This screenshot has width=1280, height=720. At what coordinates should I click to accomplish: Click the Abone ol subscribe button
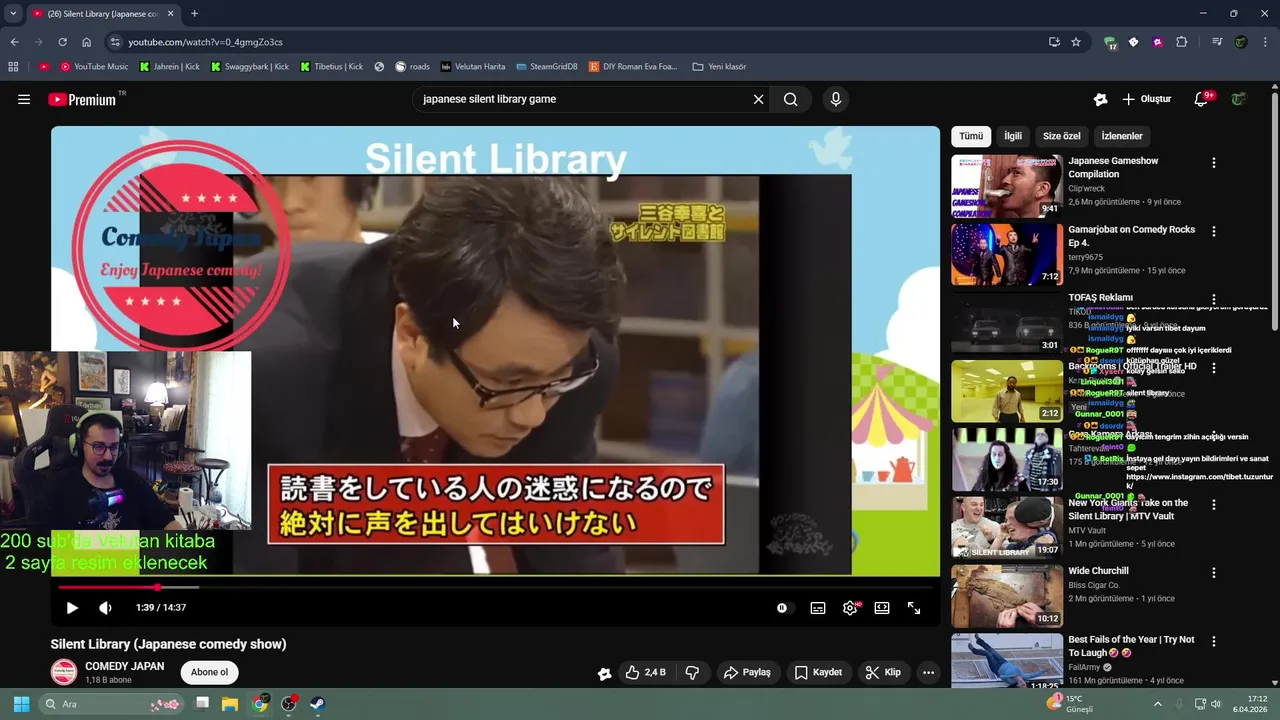[209, 672]
